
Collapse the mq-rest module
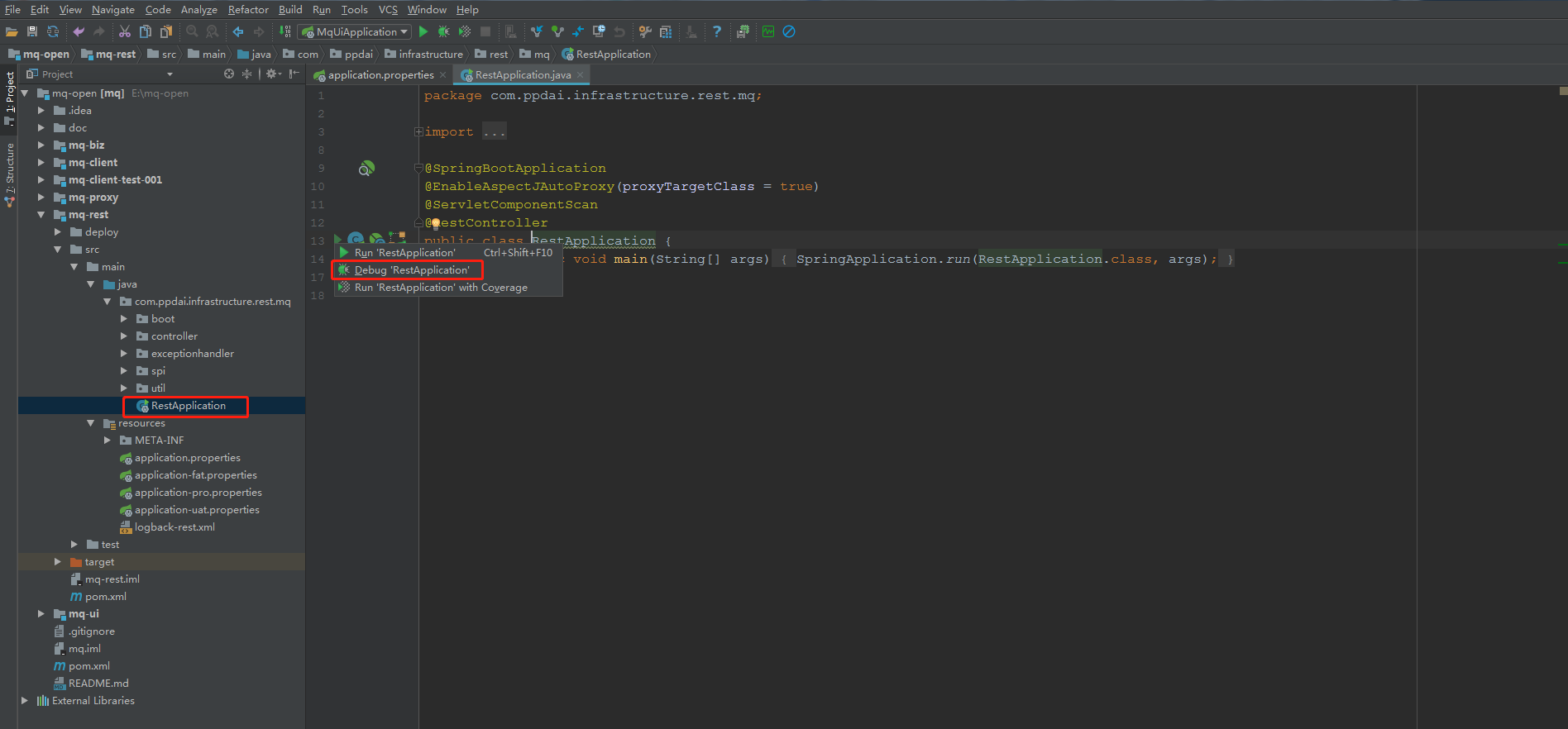tap(41, 215)
